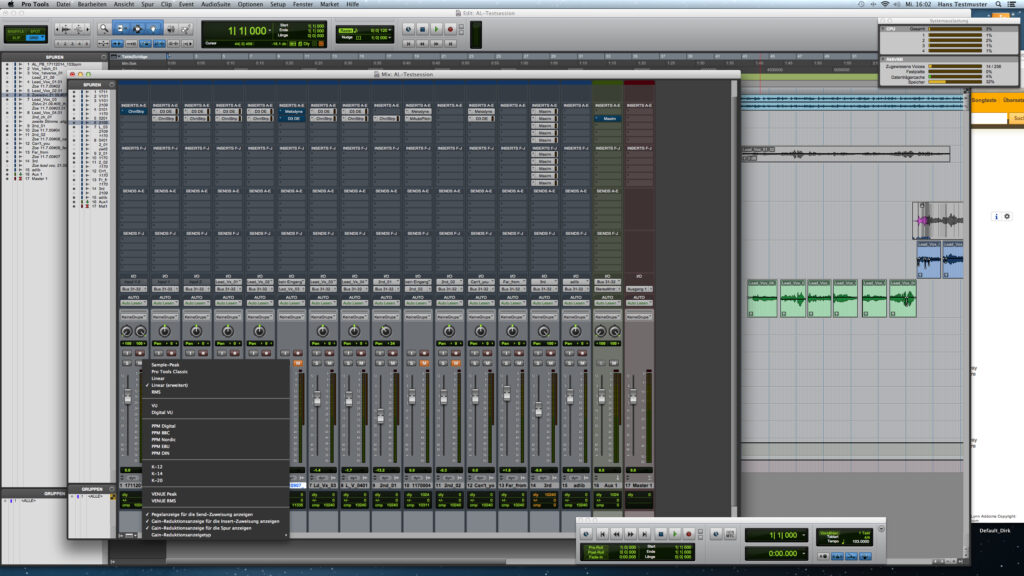Choose Digital VU metering type
This screenshot has width=1024, height=576.
(162, 413)
